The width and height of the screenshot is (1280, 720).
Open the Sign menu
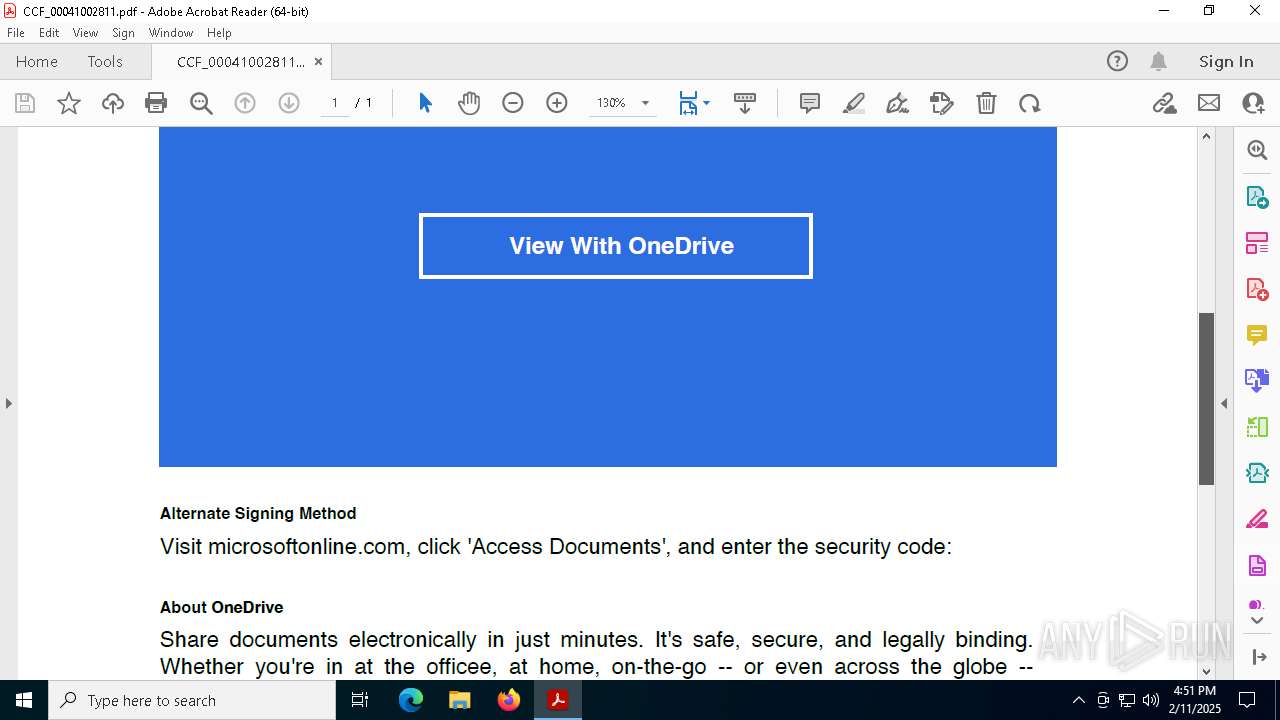123,33
